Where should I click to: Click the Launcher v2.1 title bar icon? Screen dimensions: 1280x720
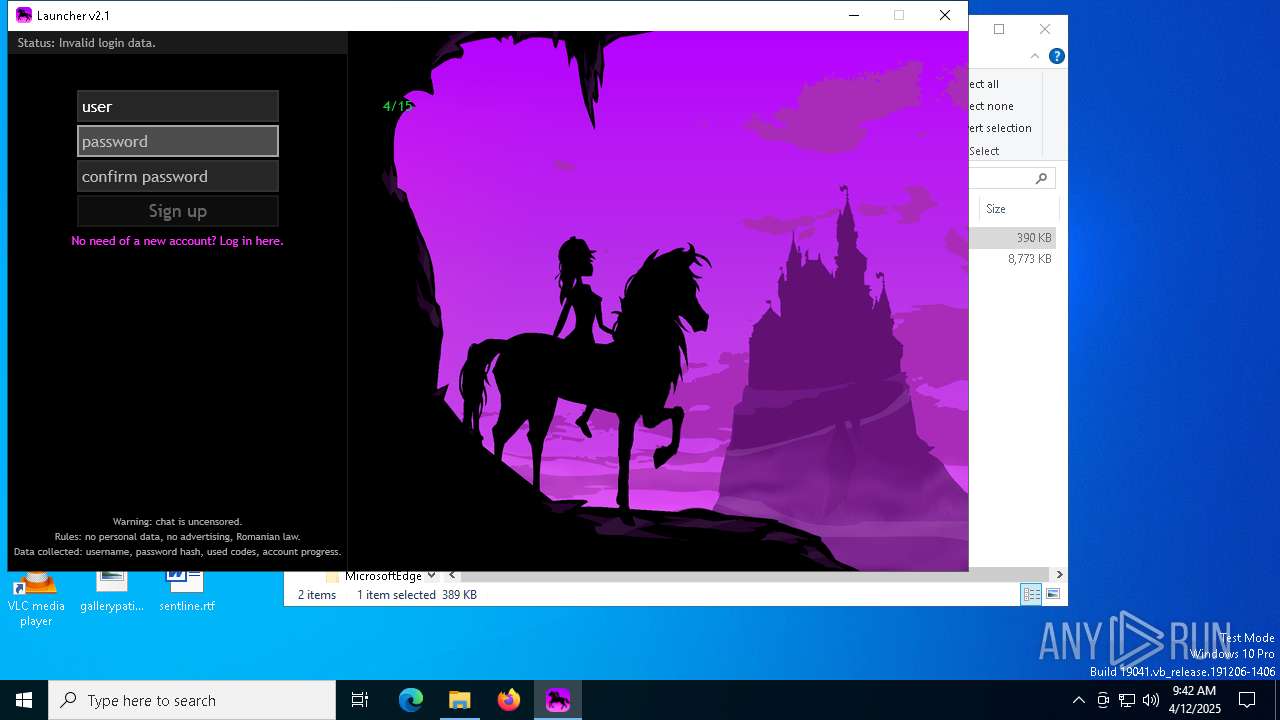[x=24, y=15]
